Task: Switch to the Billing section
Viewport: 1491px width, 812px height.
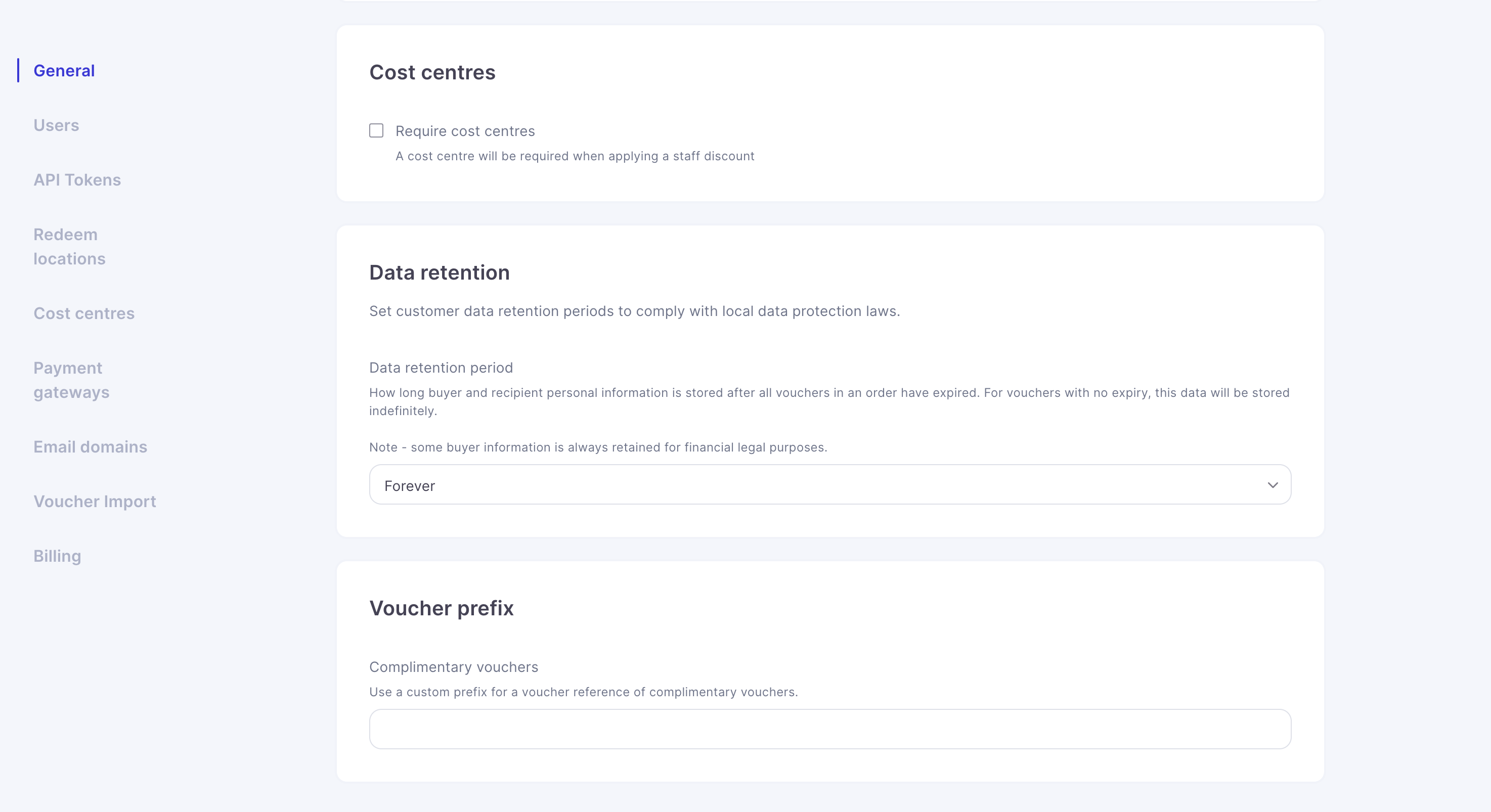Action: point(57,556)
